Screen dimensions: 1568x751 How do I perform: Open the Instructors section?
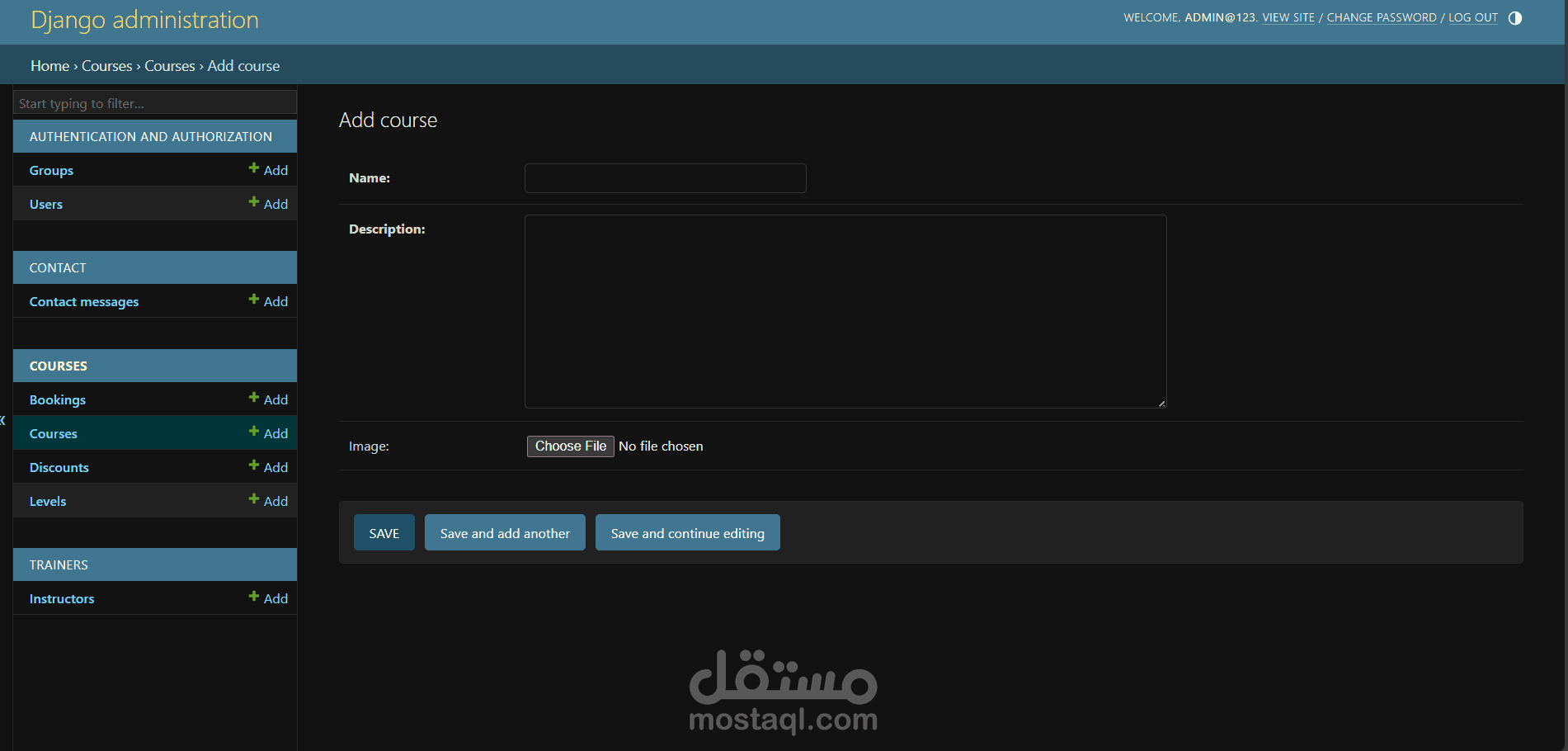(62, 599)
